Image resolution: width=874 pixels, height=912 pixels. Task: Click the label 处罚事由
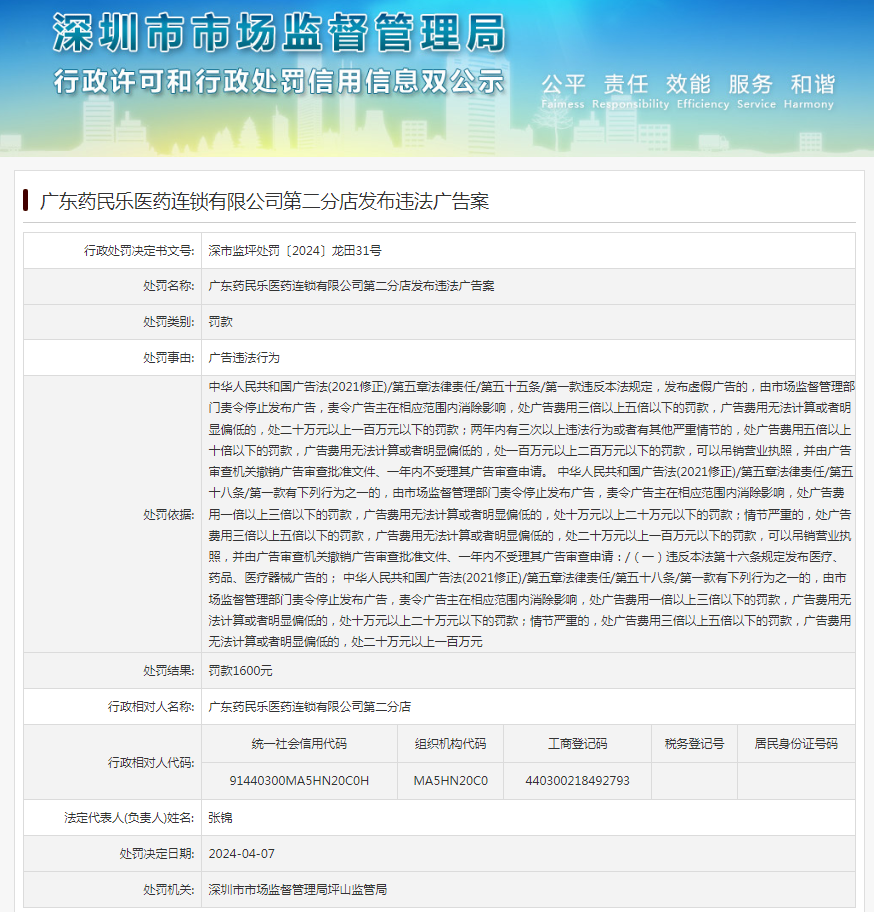(x=169, y=358)
